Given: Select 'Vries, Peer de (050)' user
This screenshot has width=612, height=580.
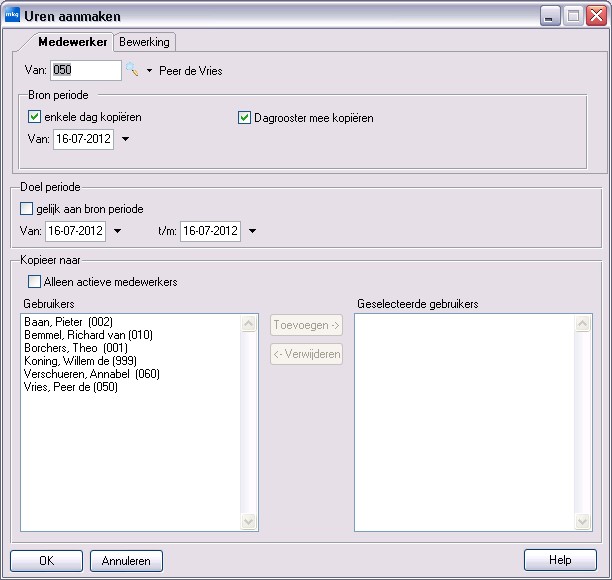Looking at the screenshot, I should [71, 387].
